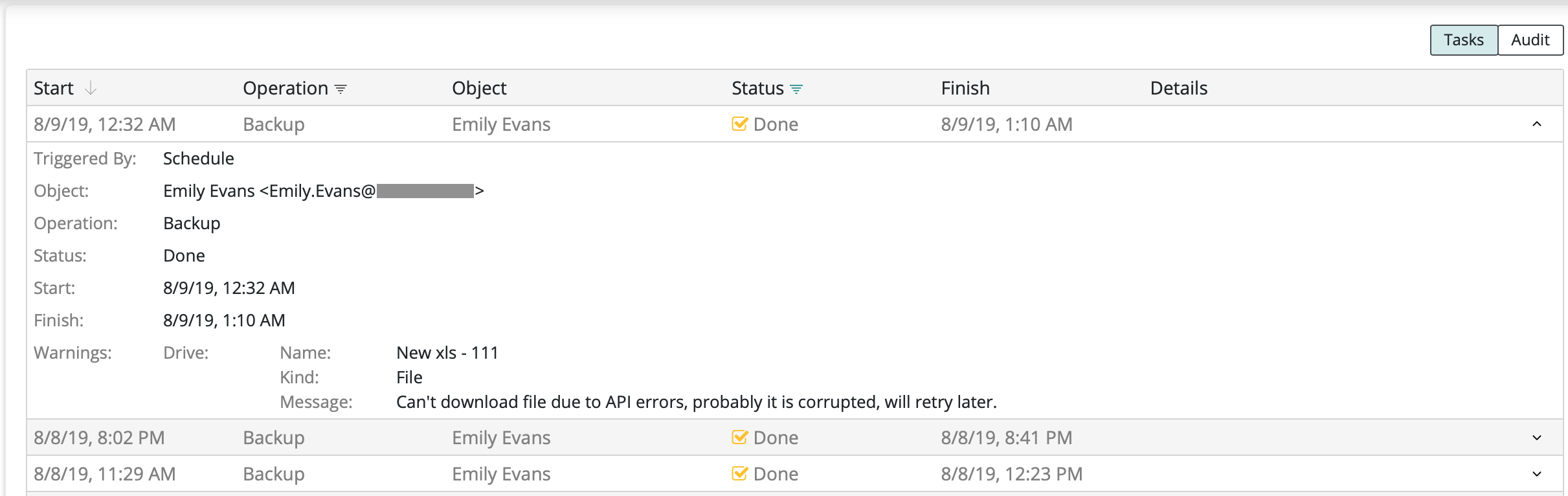The width and height of the screenshot is (1568, 496).
Task: Click the New xls - 111 file name
Action: [x=447, y=353]
